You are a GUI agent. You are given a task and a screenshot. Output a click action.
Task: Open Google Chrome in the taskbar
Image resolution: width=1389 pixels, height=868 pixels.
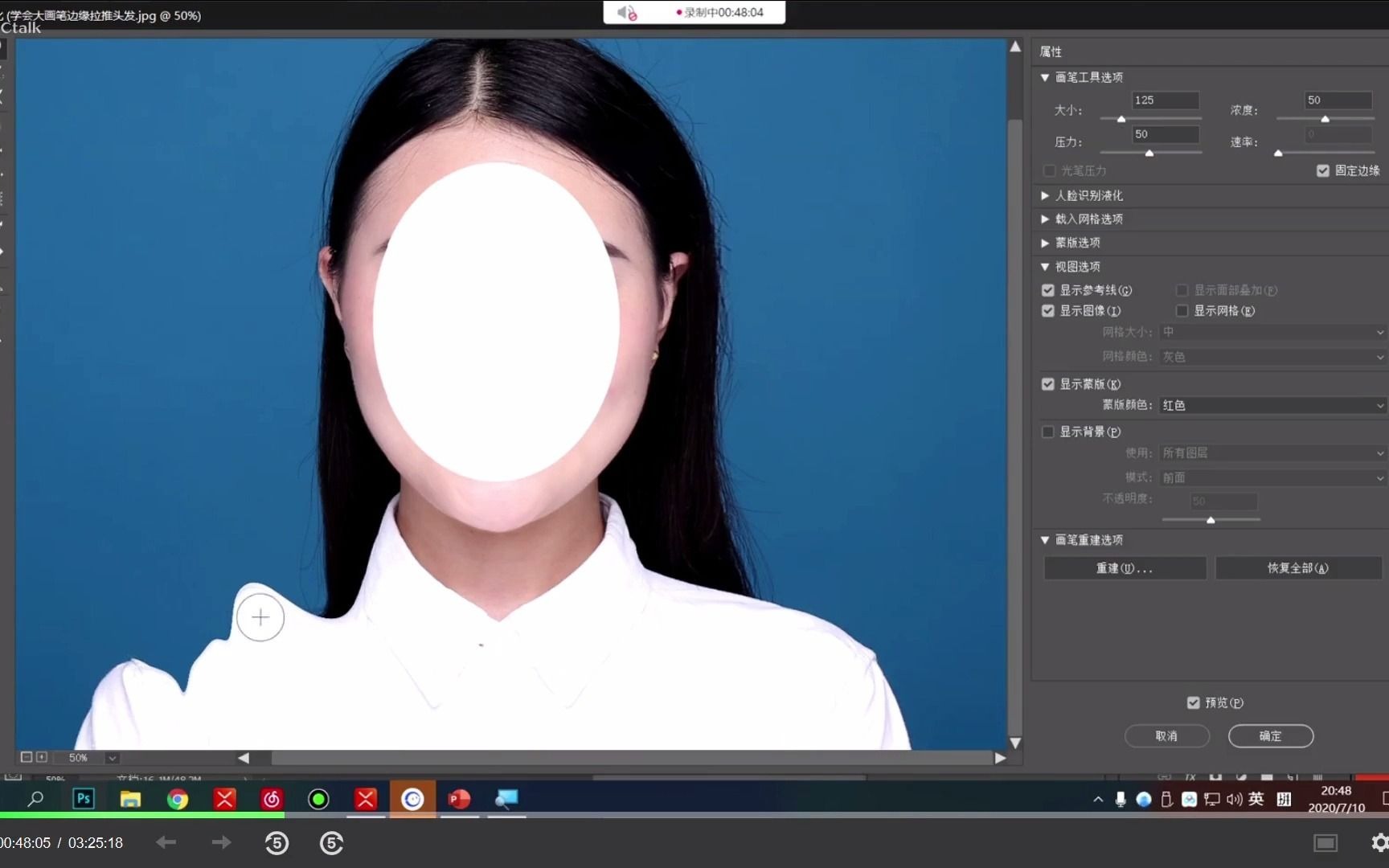tap(177, 799)
